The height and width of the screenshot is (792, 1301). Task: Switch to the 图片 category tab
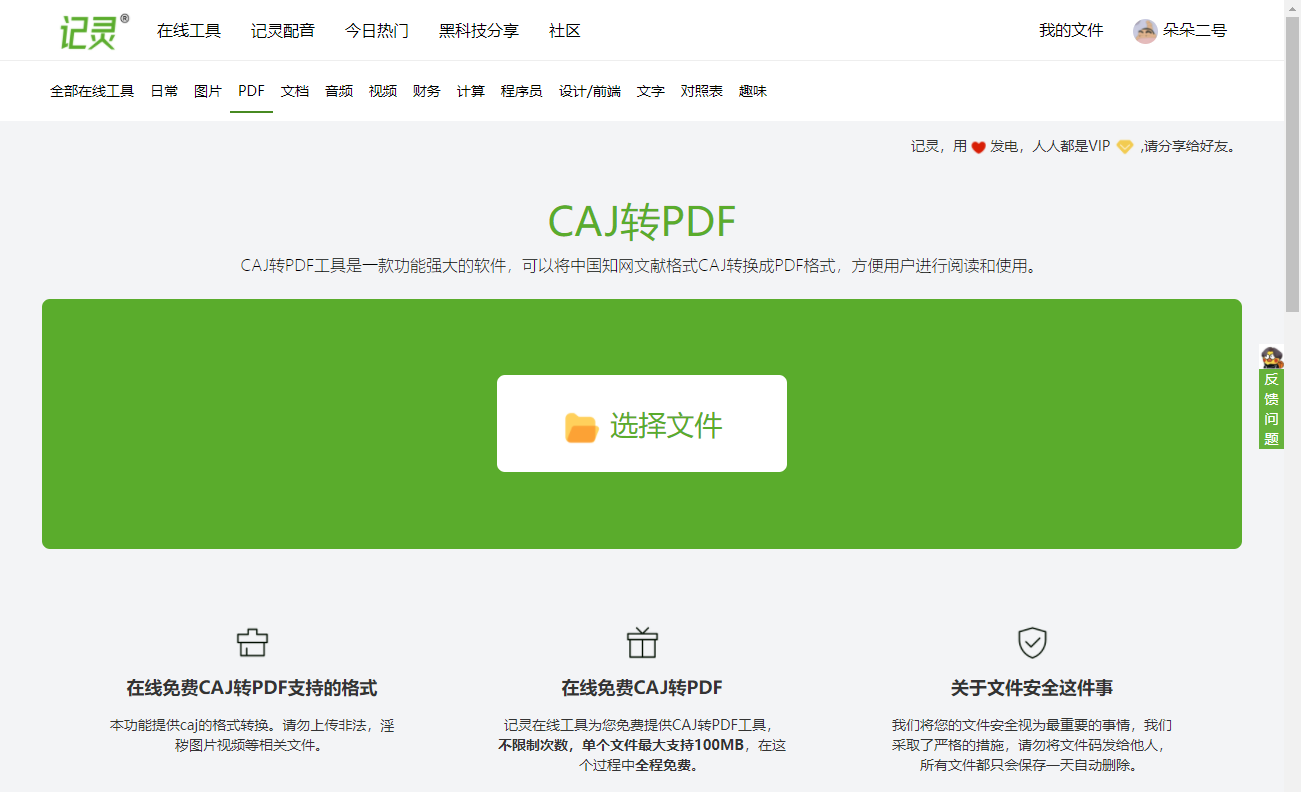click(x=207, y=90)
